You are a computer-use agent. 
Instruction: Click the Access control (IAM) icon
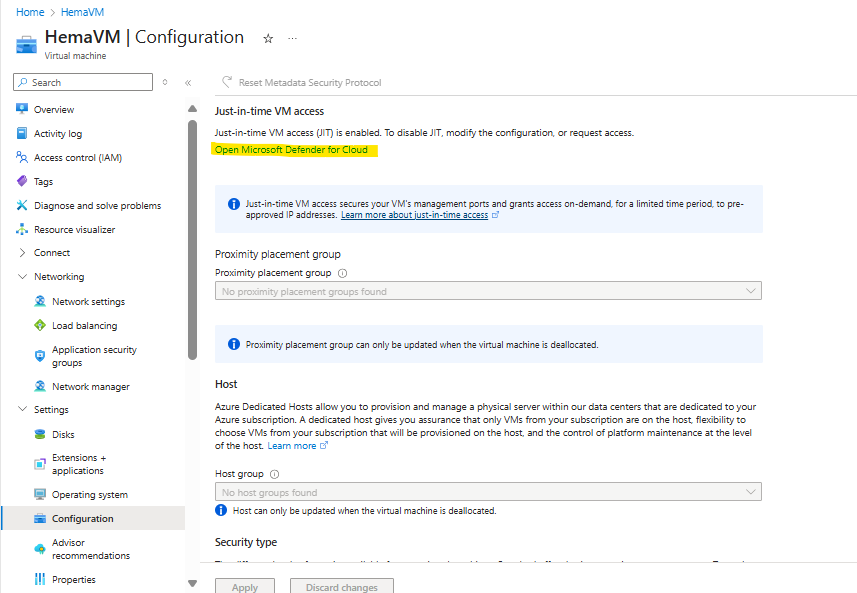click(x=22, y=157)
